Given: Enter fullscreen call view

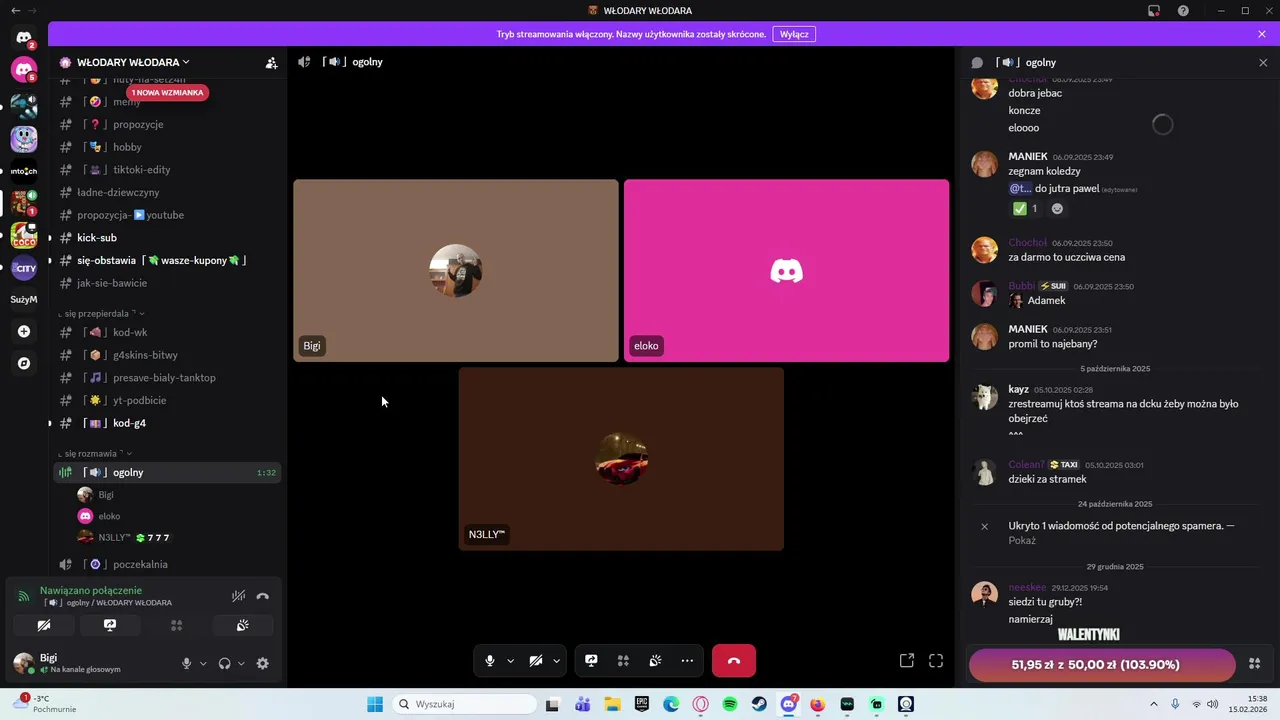Looking at the screenshot, I should [x=936, y=661].
